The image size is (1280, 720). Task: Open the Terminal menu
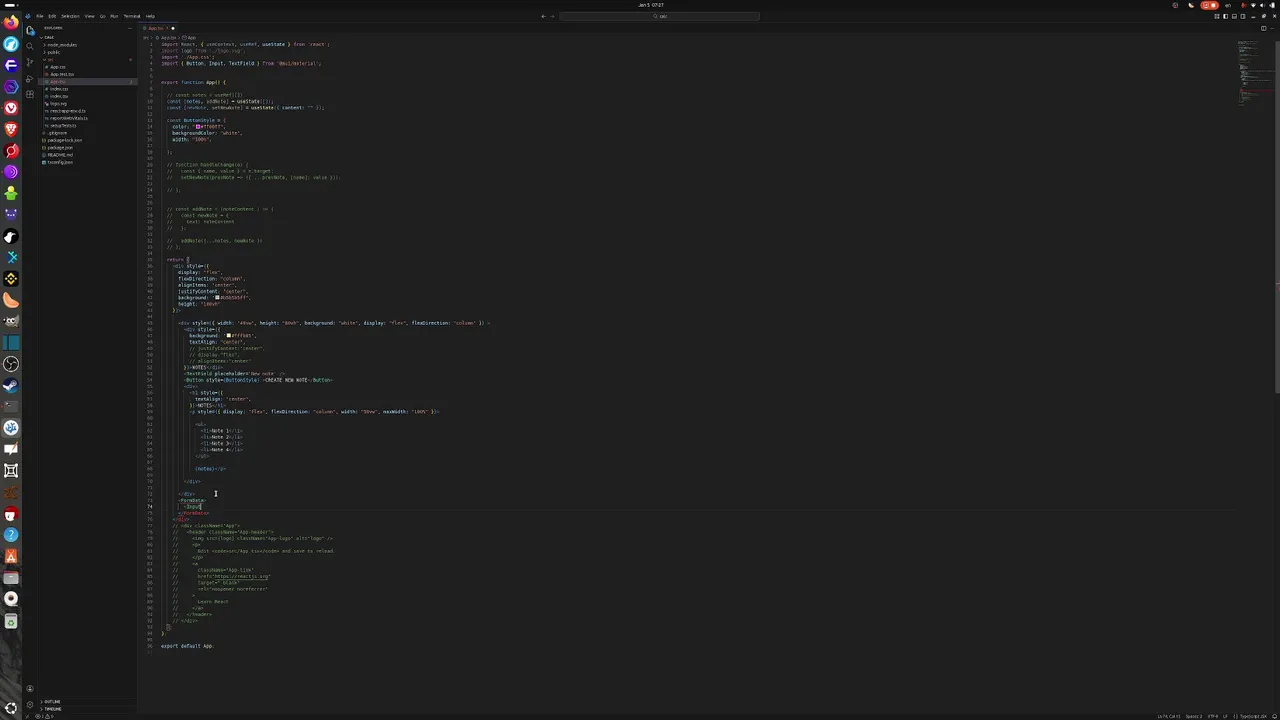[x=132, y=16]
